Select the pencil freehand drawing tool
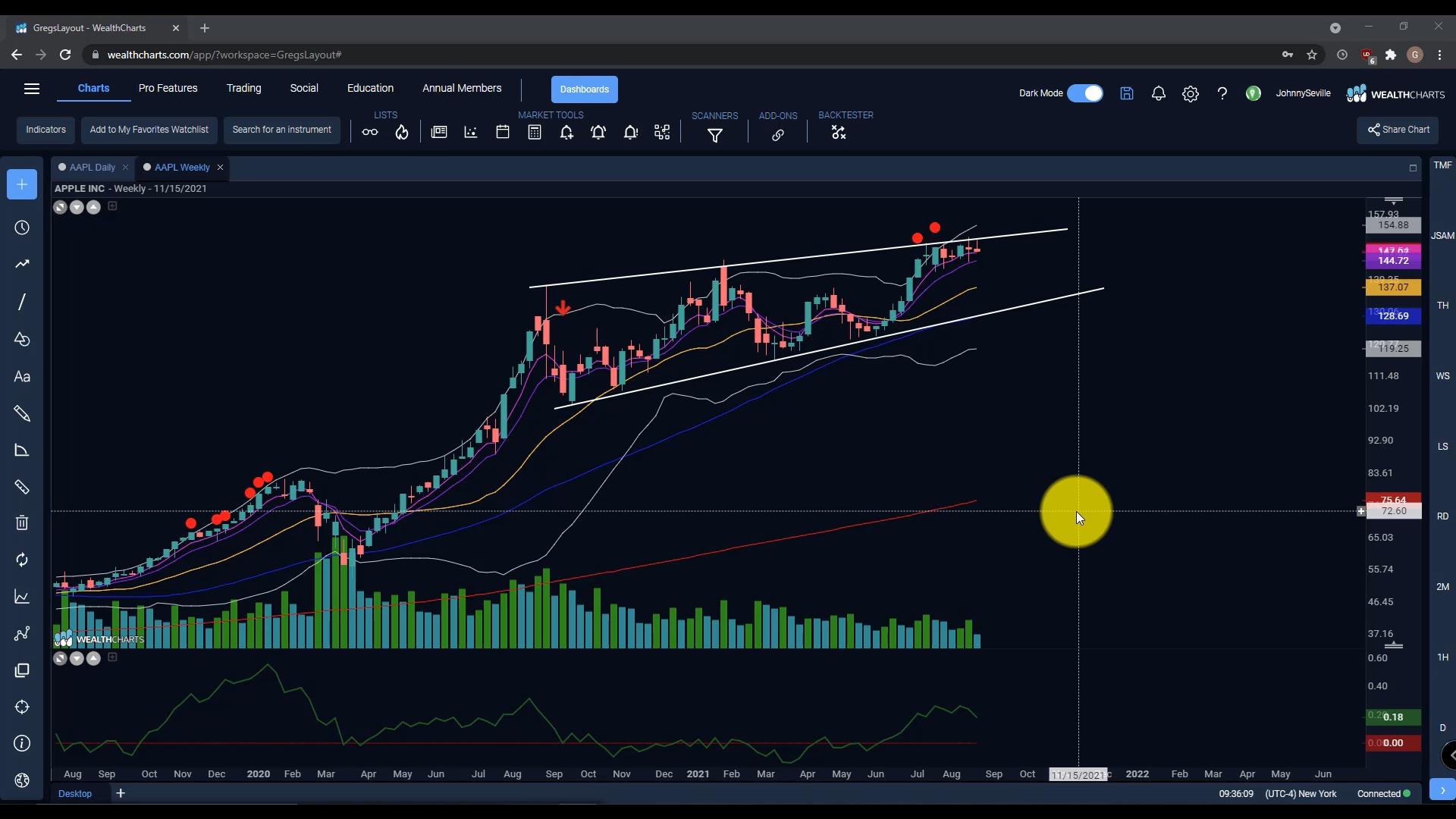Screen dimensions: 1456x819 pos(22,413)
